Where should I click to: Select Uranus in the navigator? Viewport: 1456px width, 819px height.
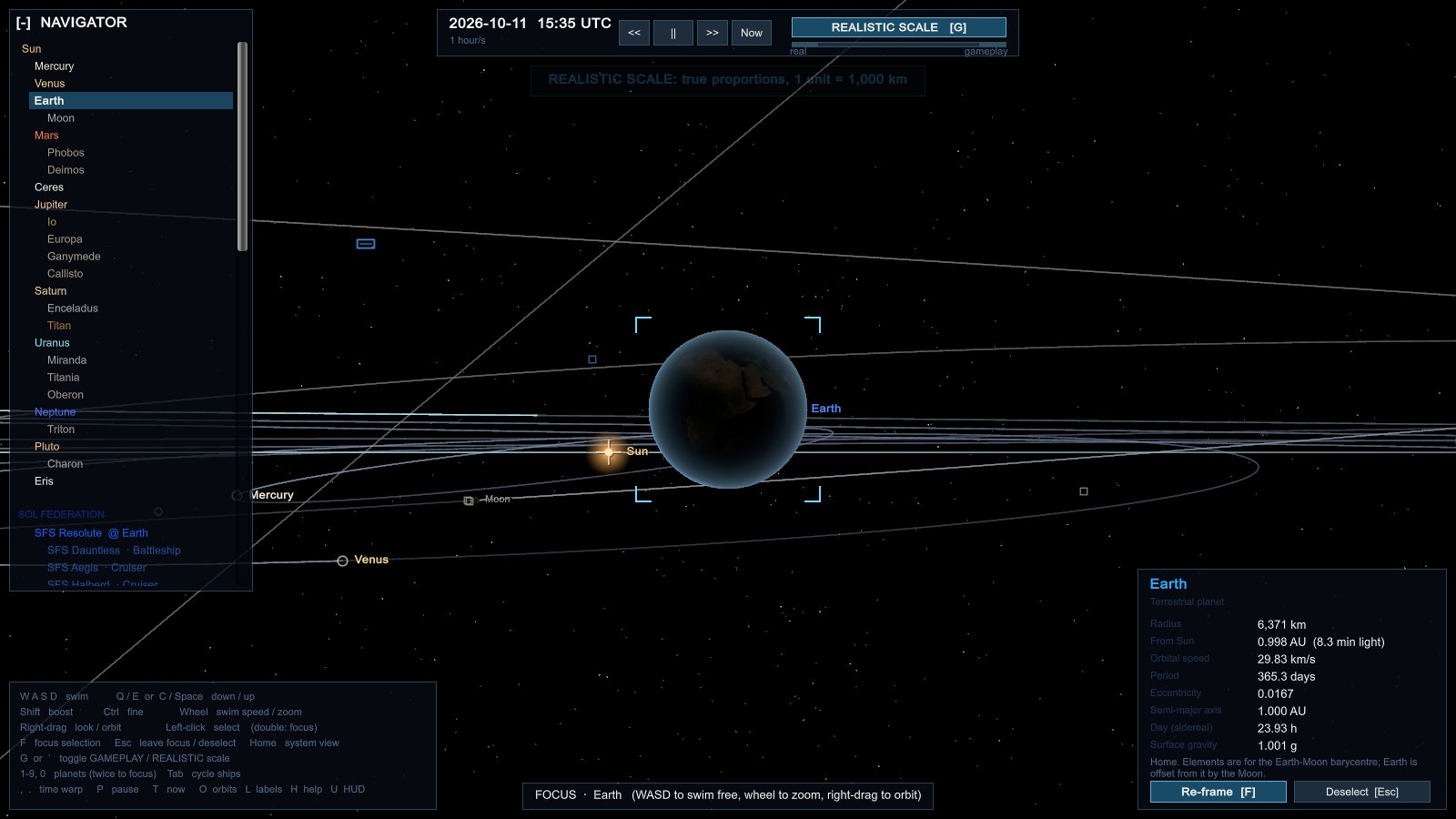(x=52, y=343)
